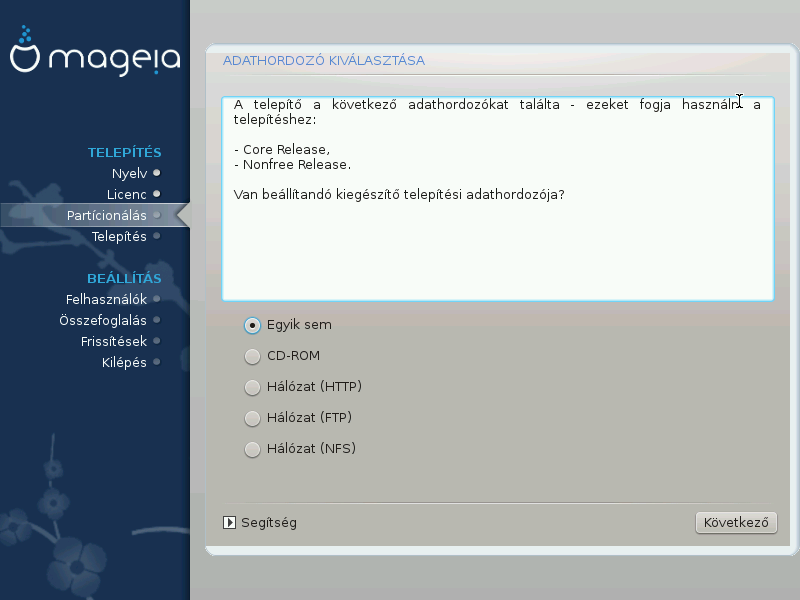Screen dimensions: 800x600
Task: Click the Kilépés sidebar step
Action: pyautogui.click(x=124, y=362)
